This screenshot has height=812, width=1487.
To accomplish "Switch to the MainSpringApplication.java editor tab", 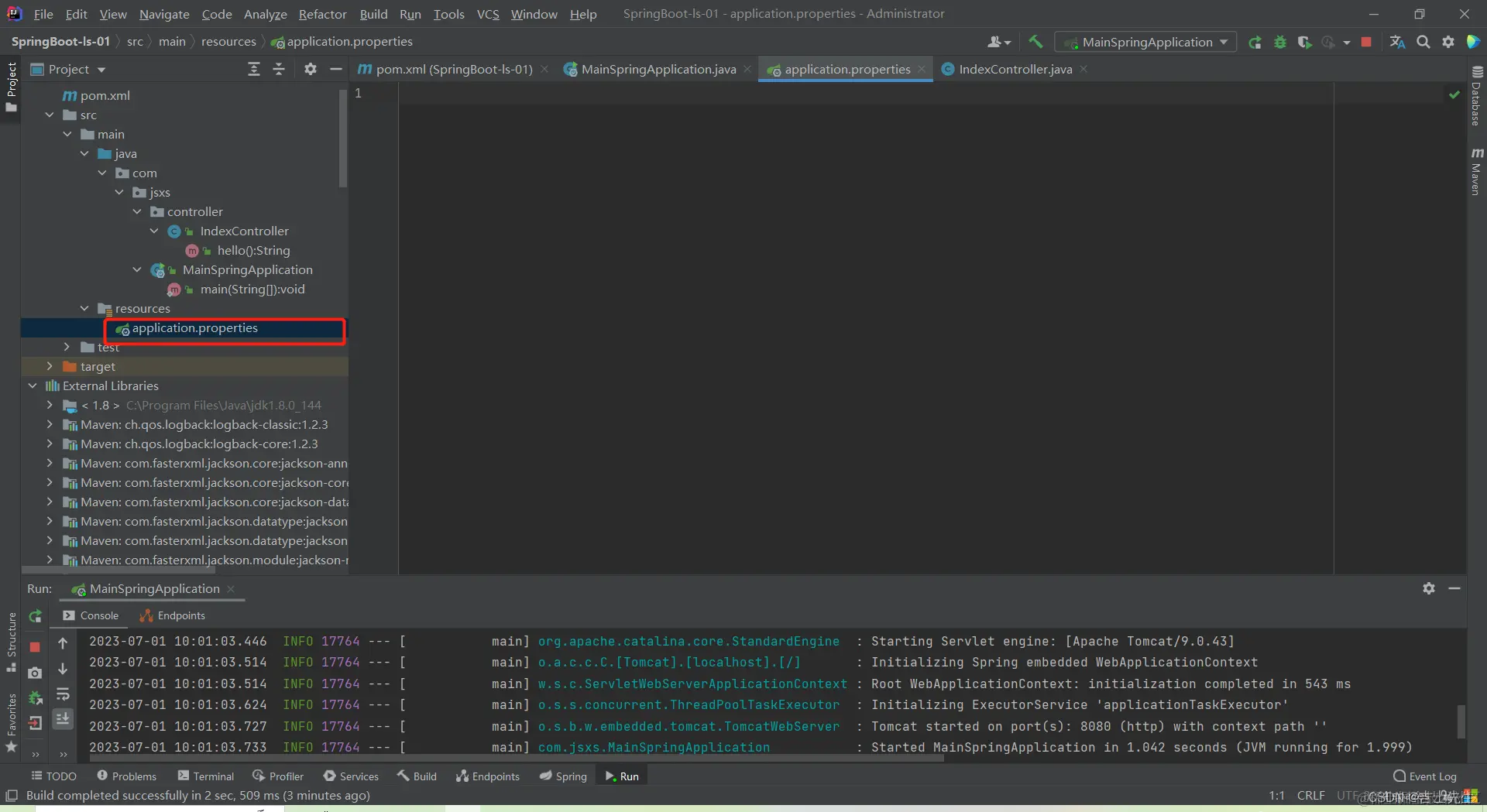I will (x=658, y=70).
